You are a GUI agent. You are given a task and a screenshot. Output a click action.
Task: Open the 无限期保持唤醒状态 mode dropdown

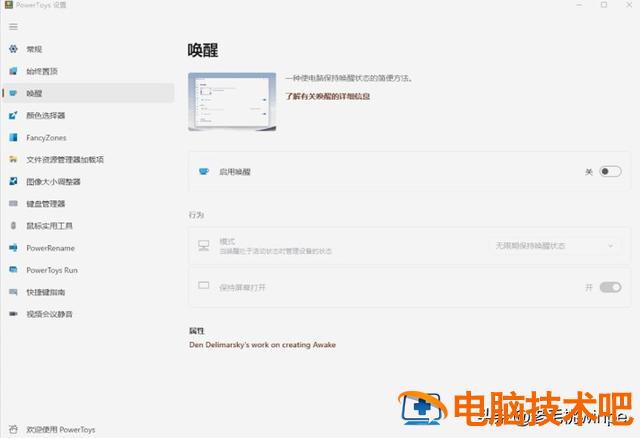(555, 246)
